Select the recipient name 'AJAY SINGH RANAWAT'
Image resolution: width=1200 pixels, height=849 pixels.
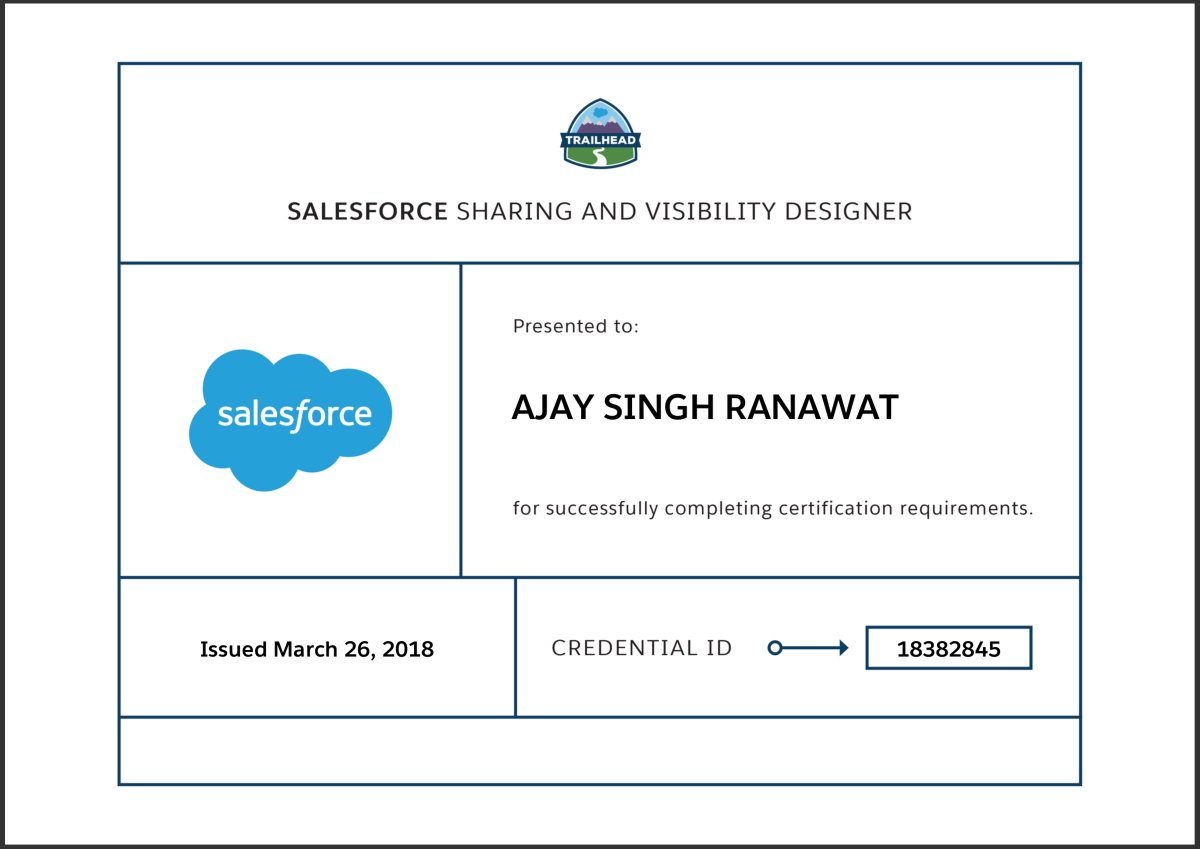[705, 408]
